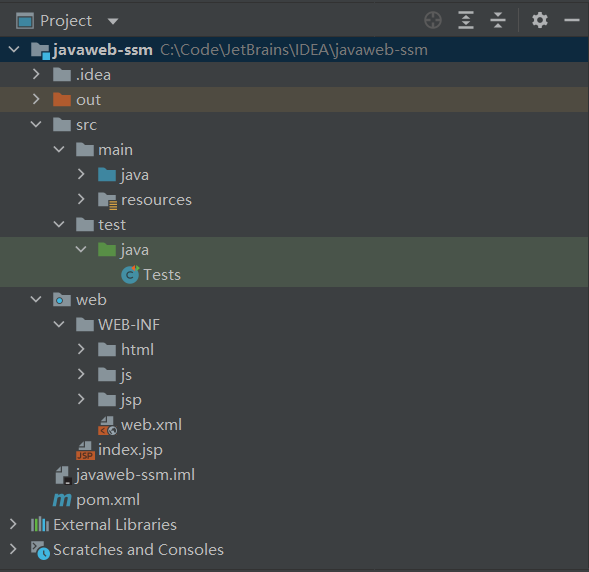Expand the html folder
Image resolution: width=589 pixels, height=572 pixels.
tap(81, 349)
